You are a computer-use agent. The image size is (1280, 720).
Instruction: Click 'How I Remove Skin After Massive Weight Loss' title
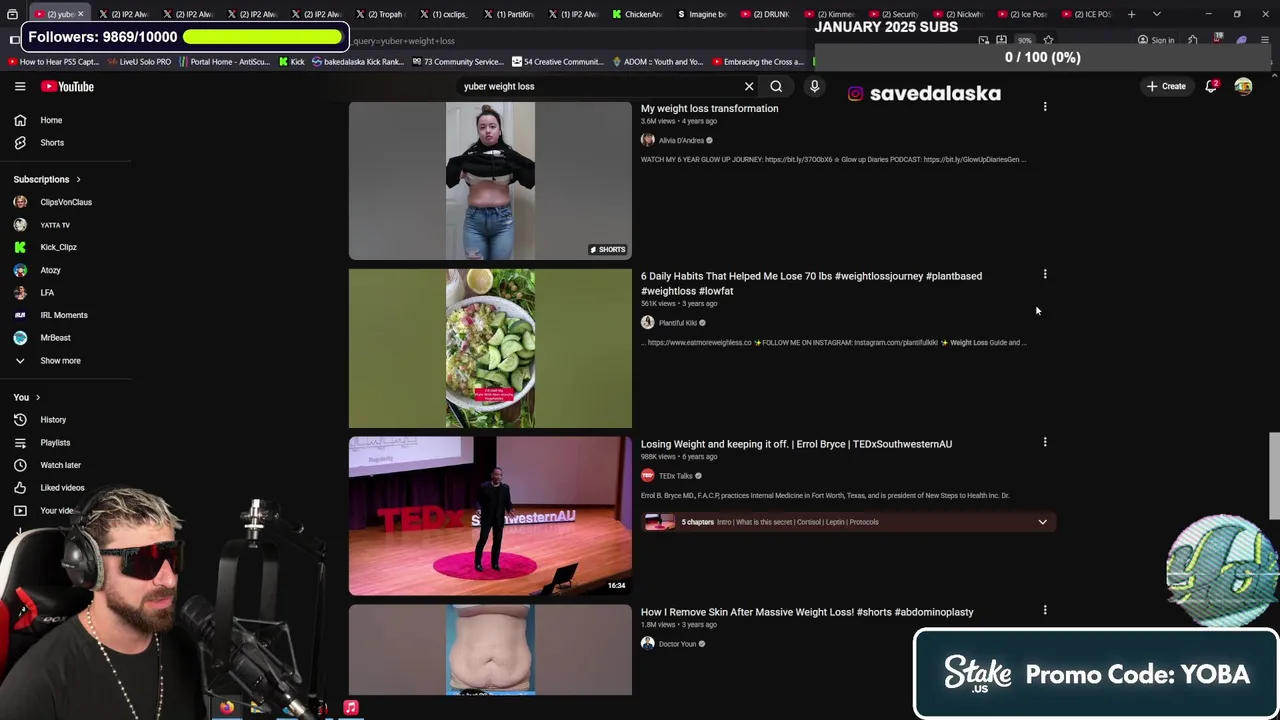point(807,612)
